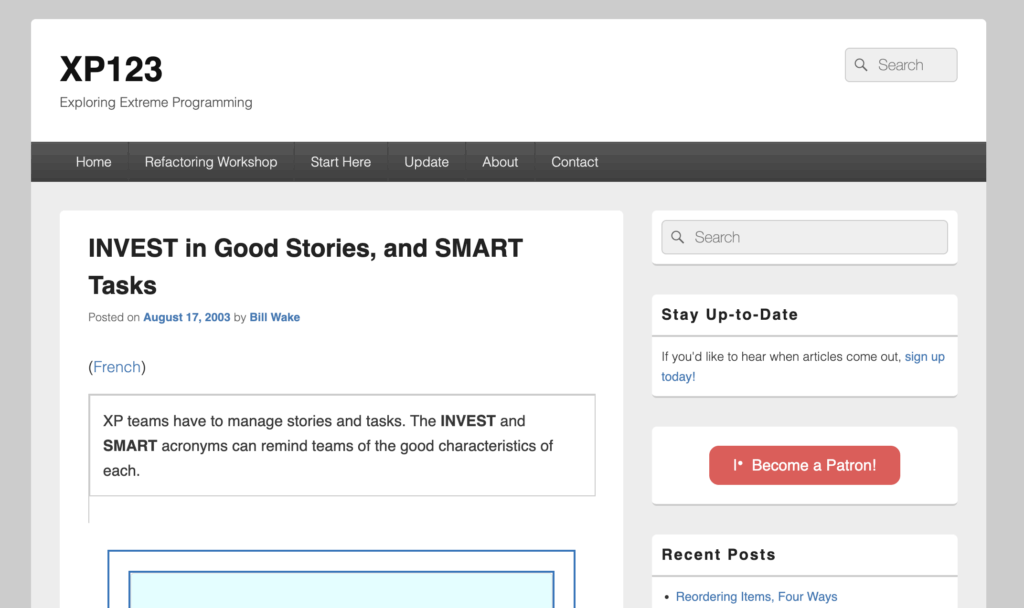1024x608 pixels.
Task: Open the Update navigation item
Action: coord(426,162)
